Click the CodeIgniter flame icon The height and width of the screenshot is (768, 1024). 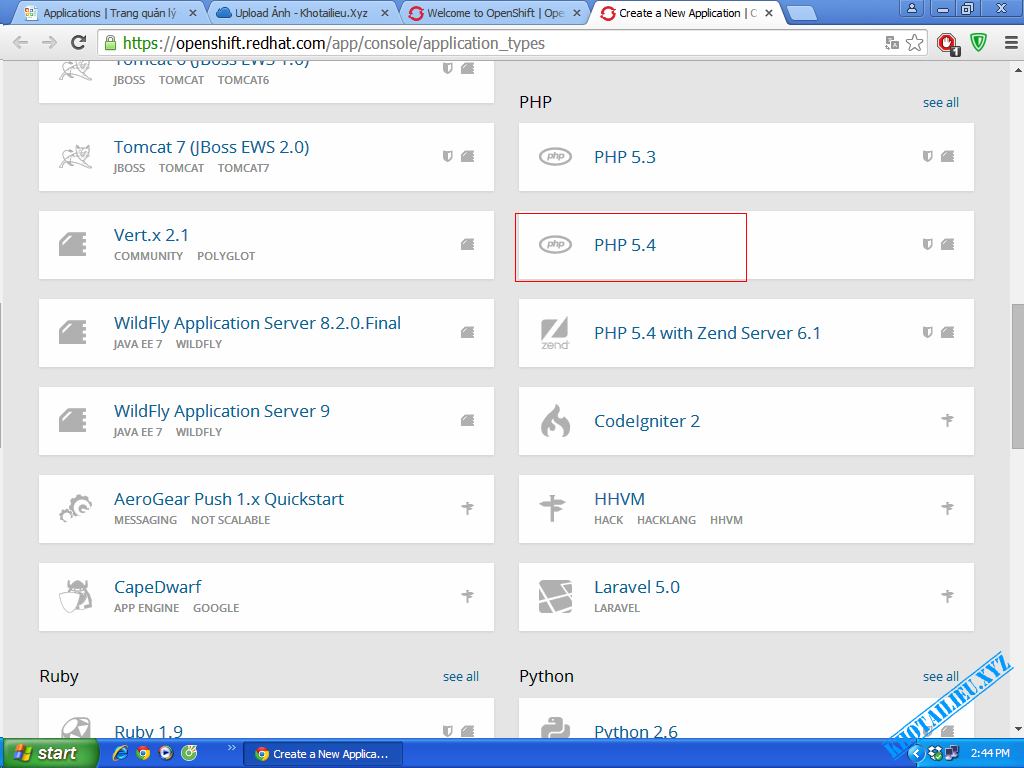click(555, 421)
